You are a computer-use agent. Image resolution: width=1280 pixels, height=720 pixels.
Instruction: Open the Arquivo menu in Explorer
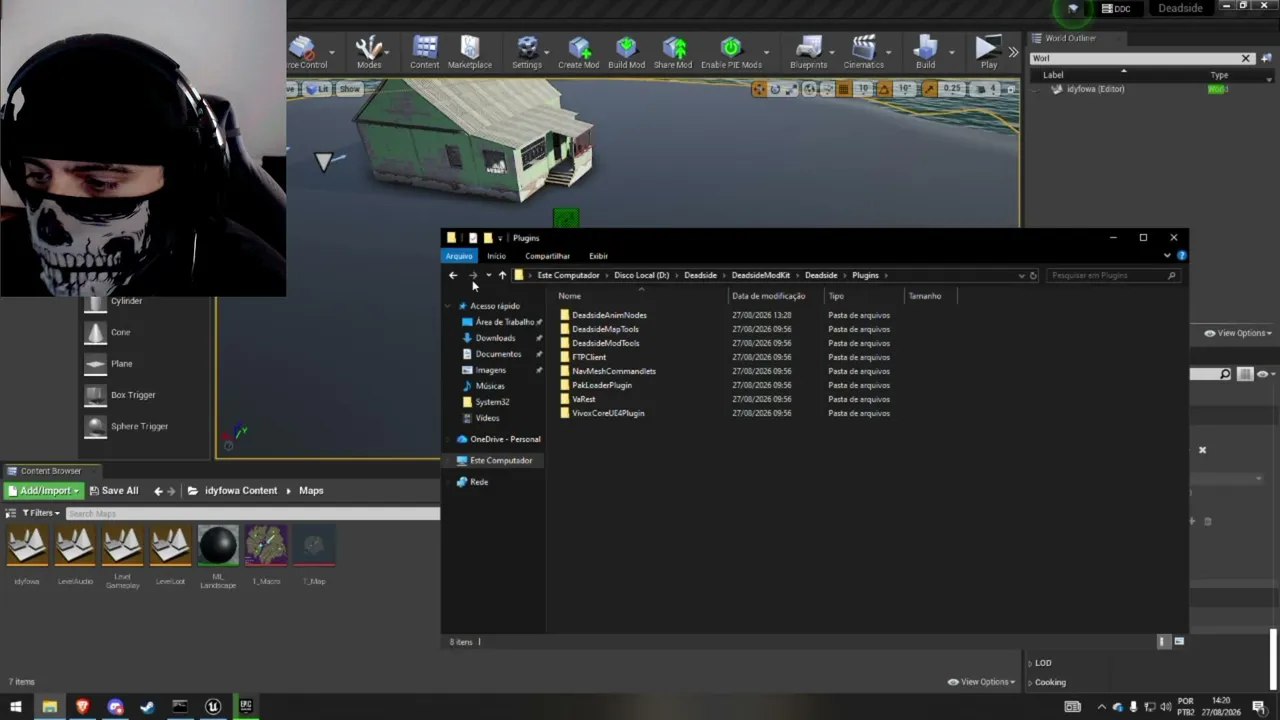point(458,256)
